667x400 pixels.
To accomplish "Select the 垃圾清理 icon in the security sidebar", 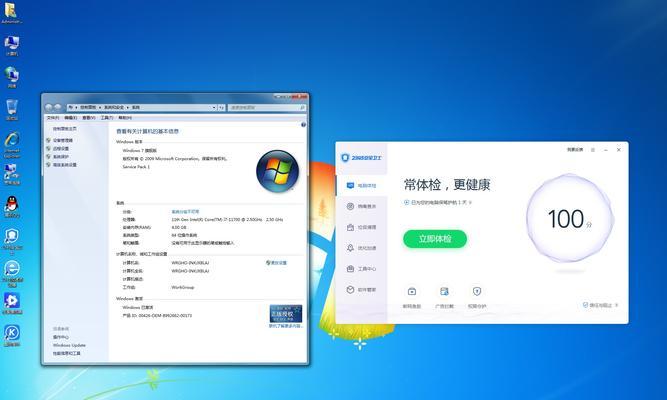I will (x=350, y=227).
